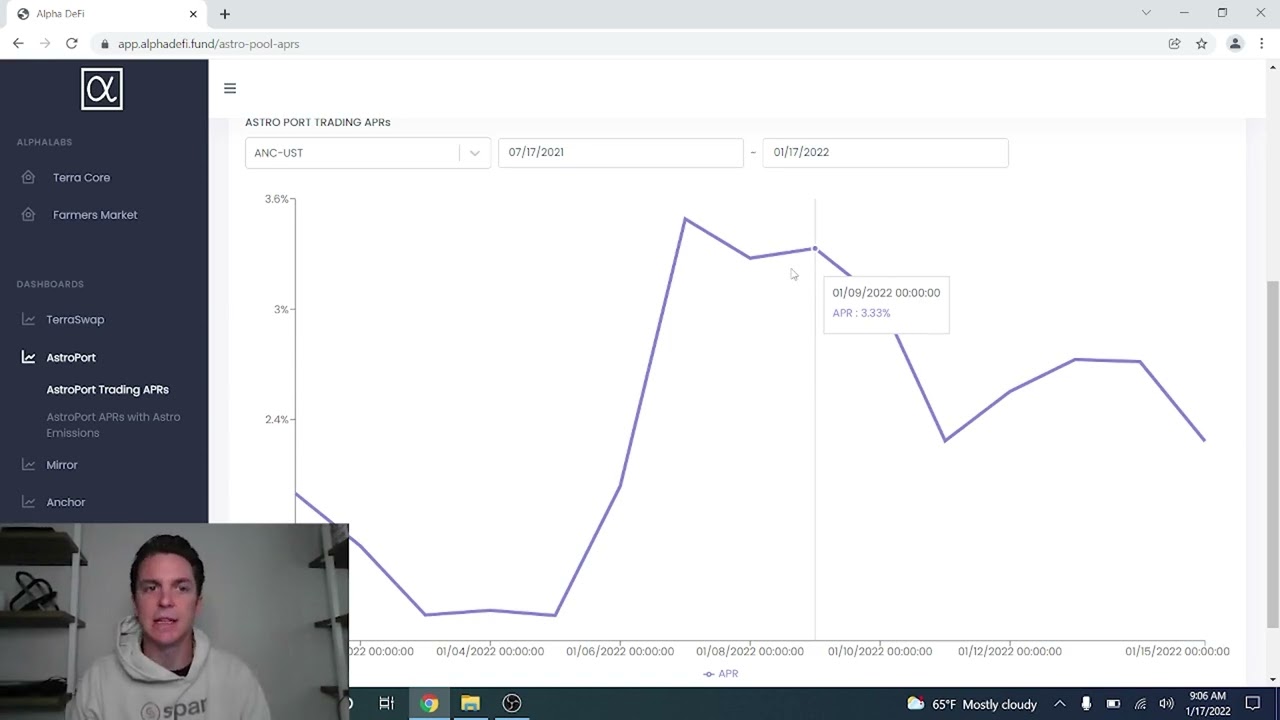The height and width of the screenshot is (720, 1280).
Task: Show hidden system tray icons
Action: pyautogui.click(x=1060, y=704)
